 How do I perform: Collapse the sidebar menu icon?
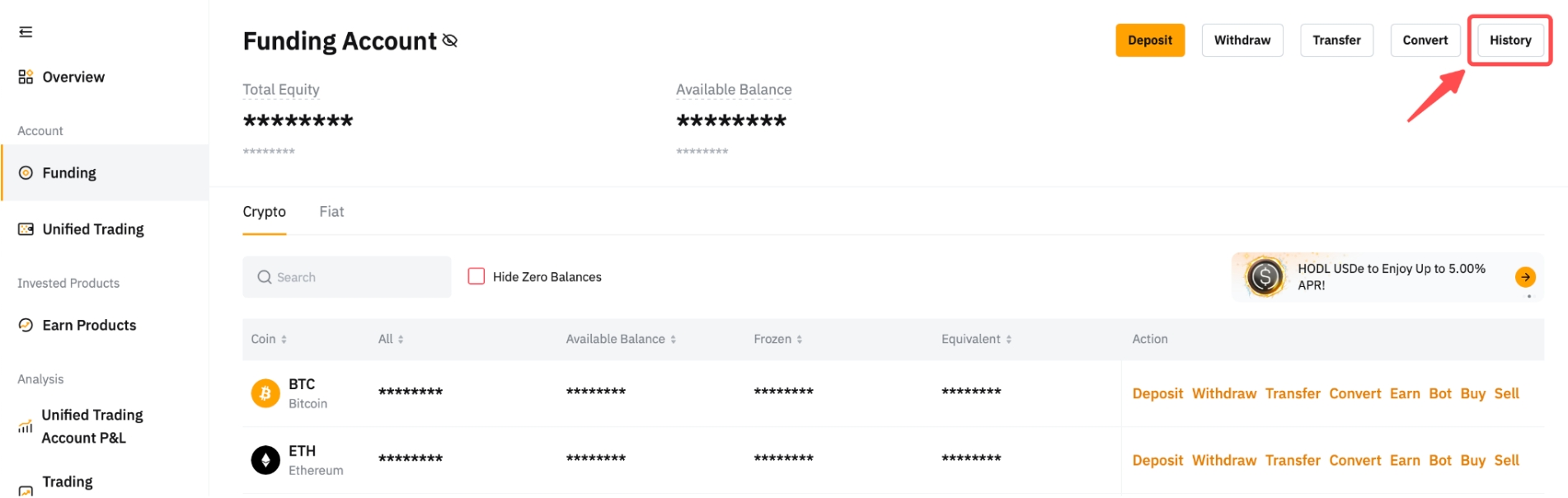[26, 32]
